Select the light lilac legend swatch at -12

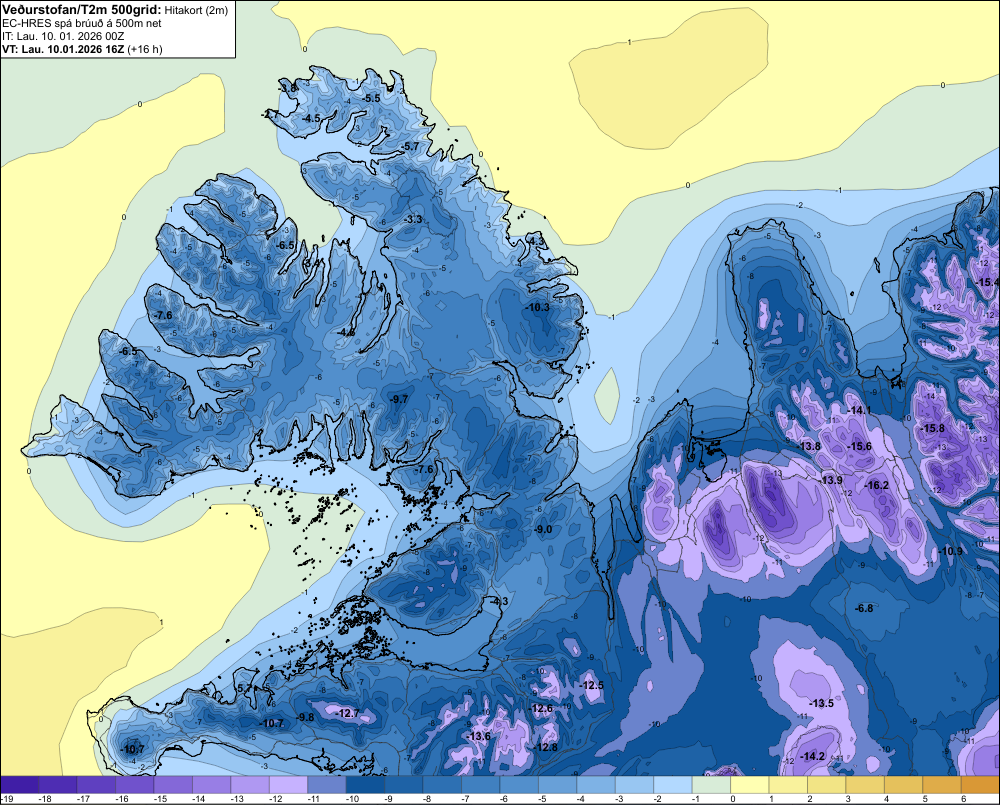[288, 784]
